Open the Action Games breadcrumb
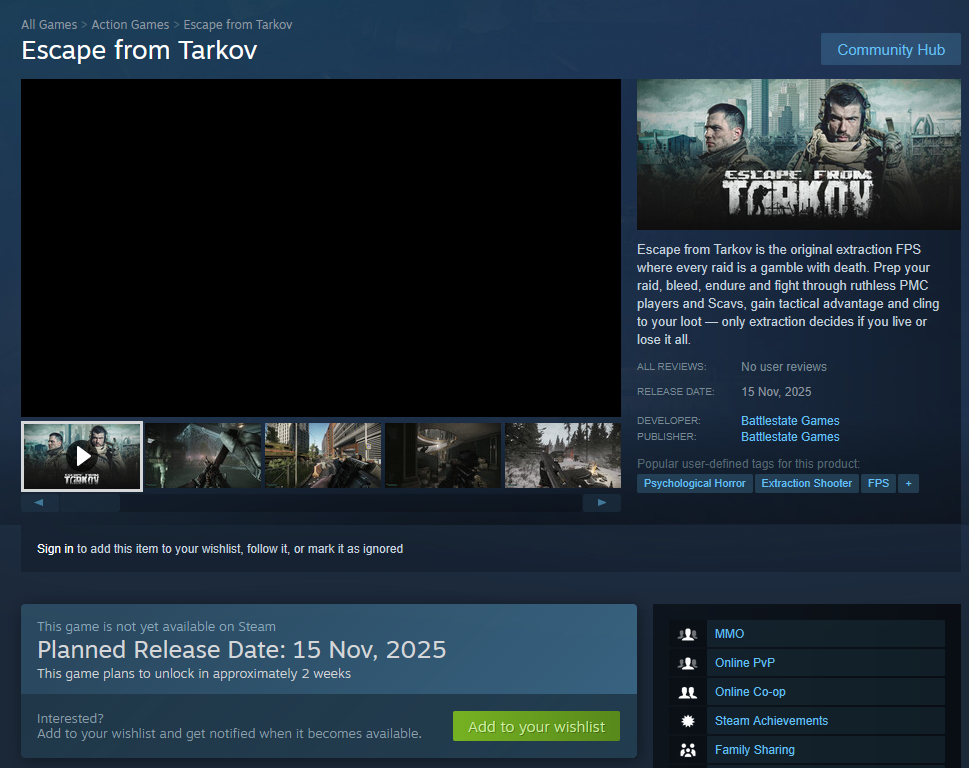 [x=130, y=25]
